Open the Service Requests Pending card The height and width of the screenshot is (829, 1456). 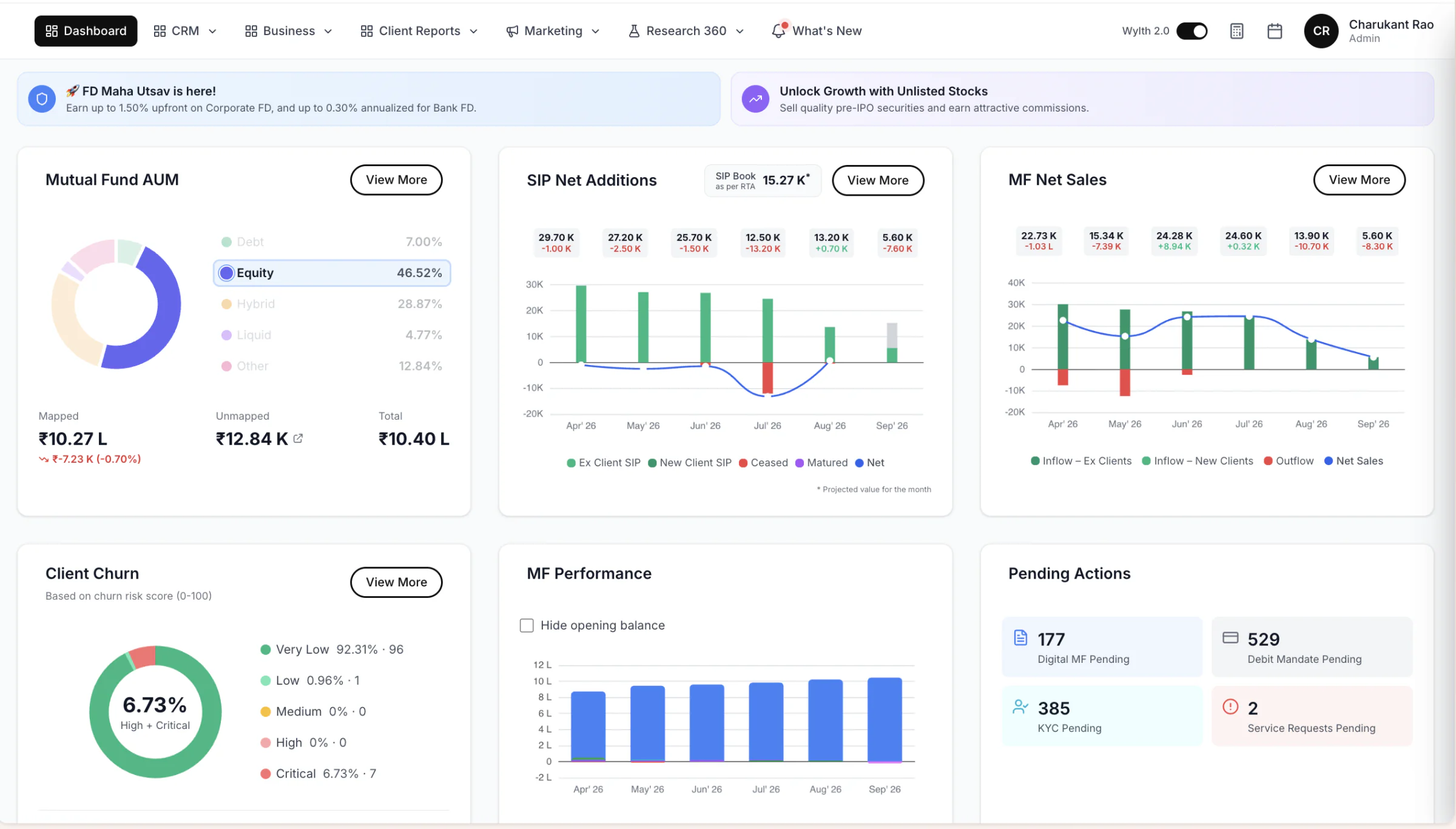tap(1312, 716)
